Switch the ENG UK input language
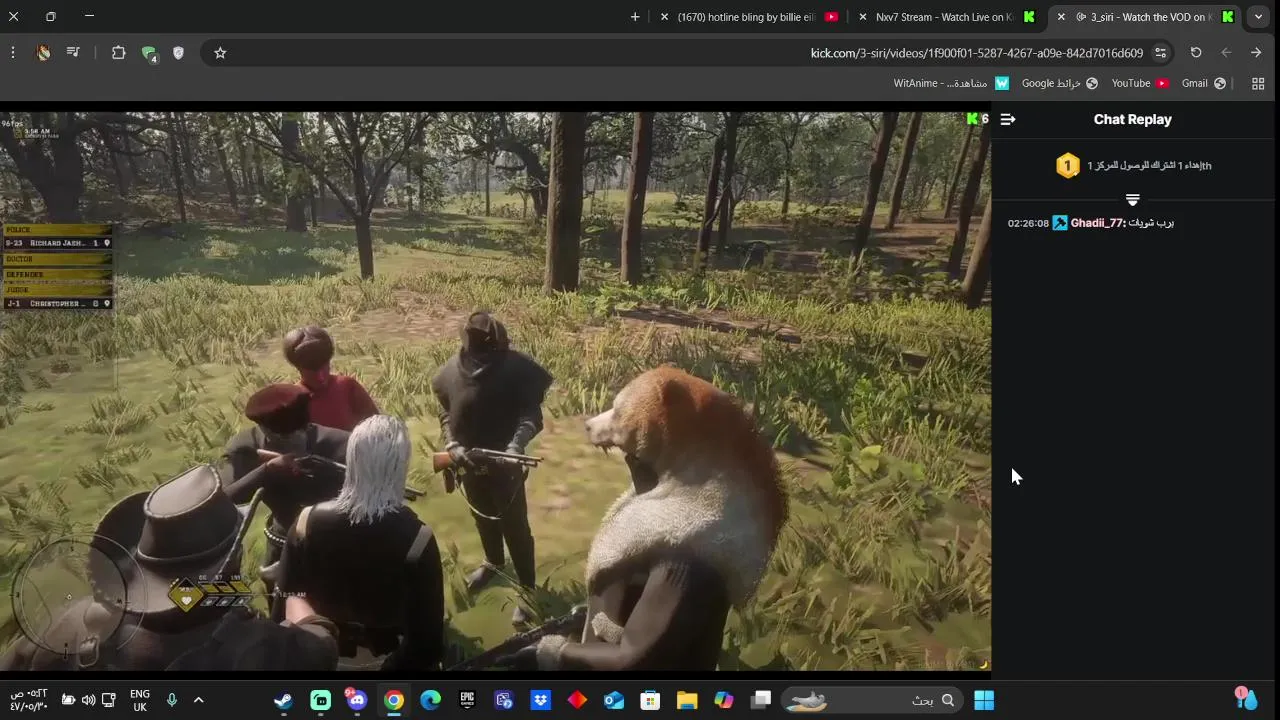 pyautogui.click(x=140, y=700)
